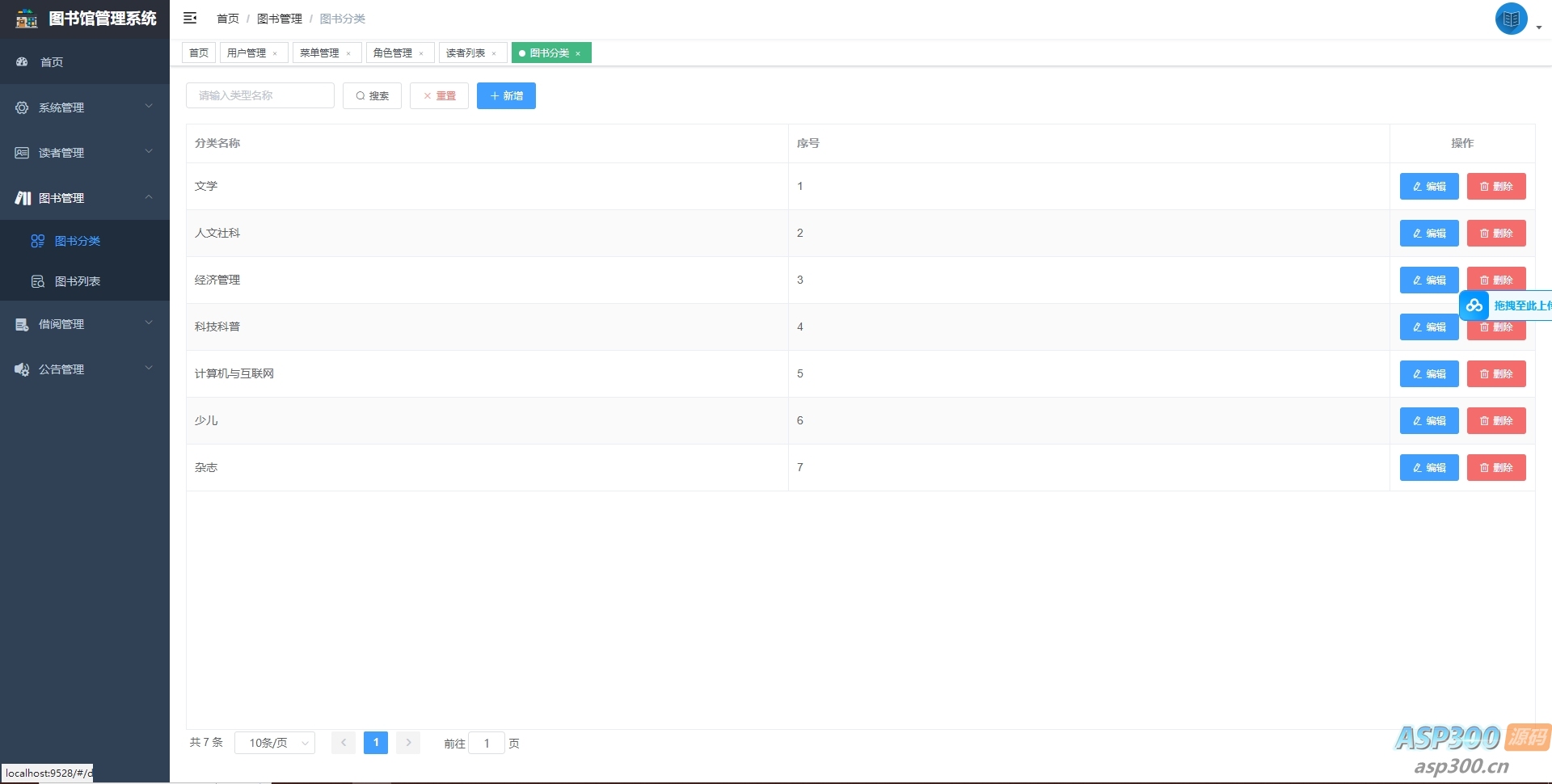Screen dimensions: 1552x784
Task: Switch to the 首页 tab
Action: pos(199,53)
